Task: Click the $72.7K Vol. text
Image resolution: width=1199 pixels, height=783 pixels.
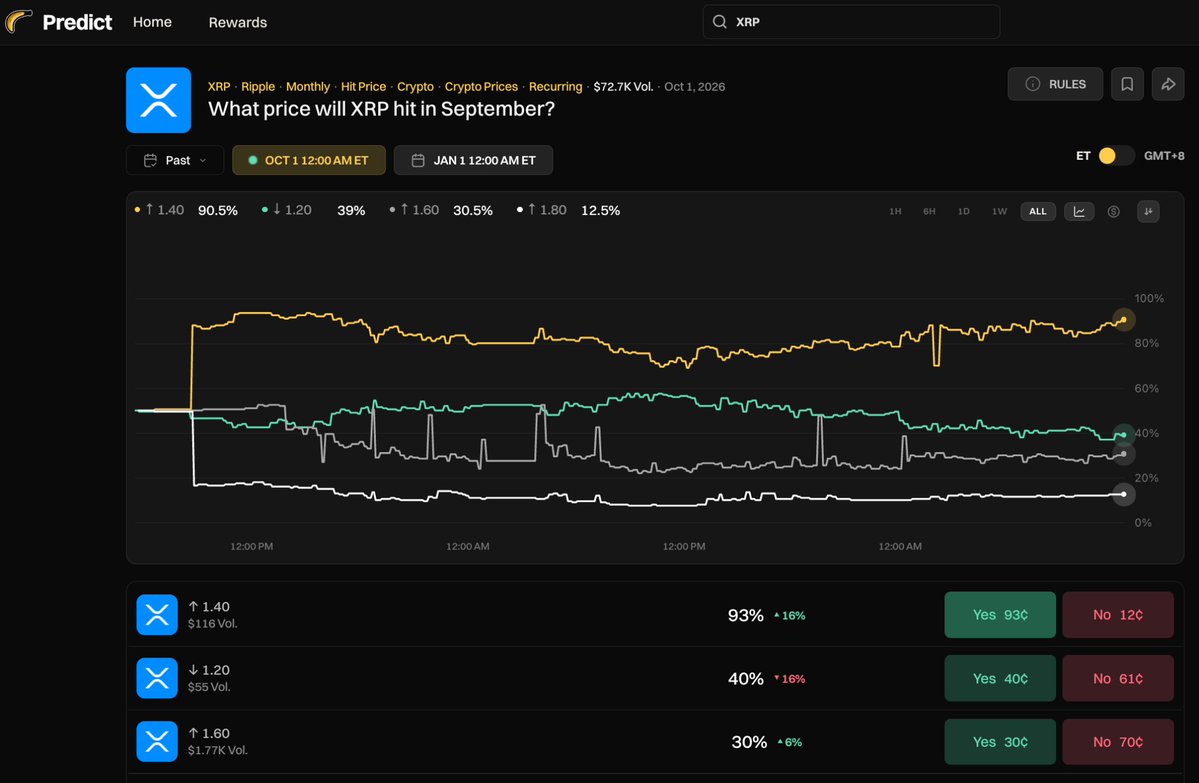Action: coord(623,86)
